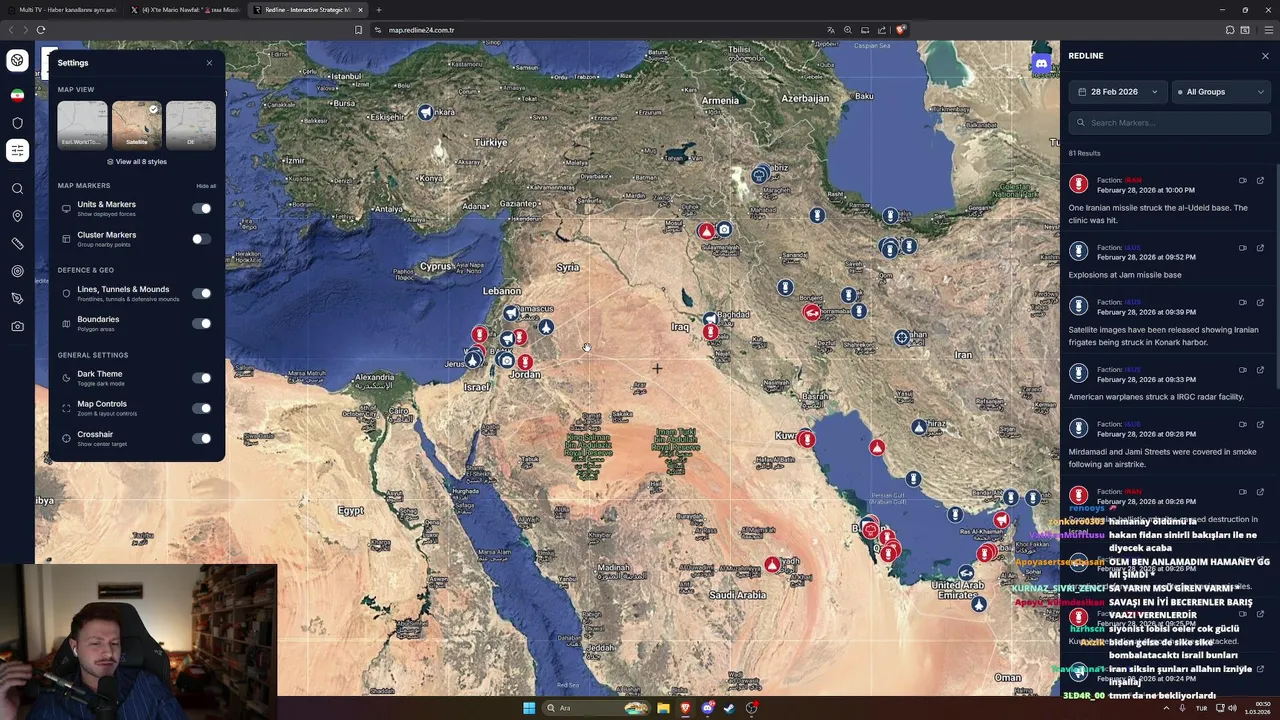Screen dimensions: 1280x720
Task: Select the ruler measure tool
Action: tap(17, 244)
